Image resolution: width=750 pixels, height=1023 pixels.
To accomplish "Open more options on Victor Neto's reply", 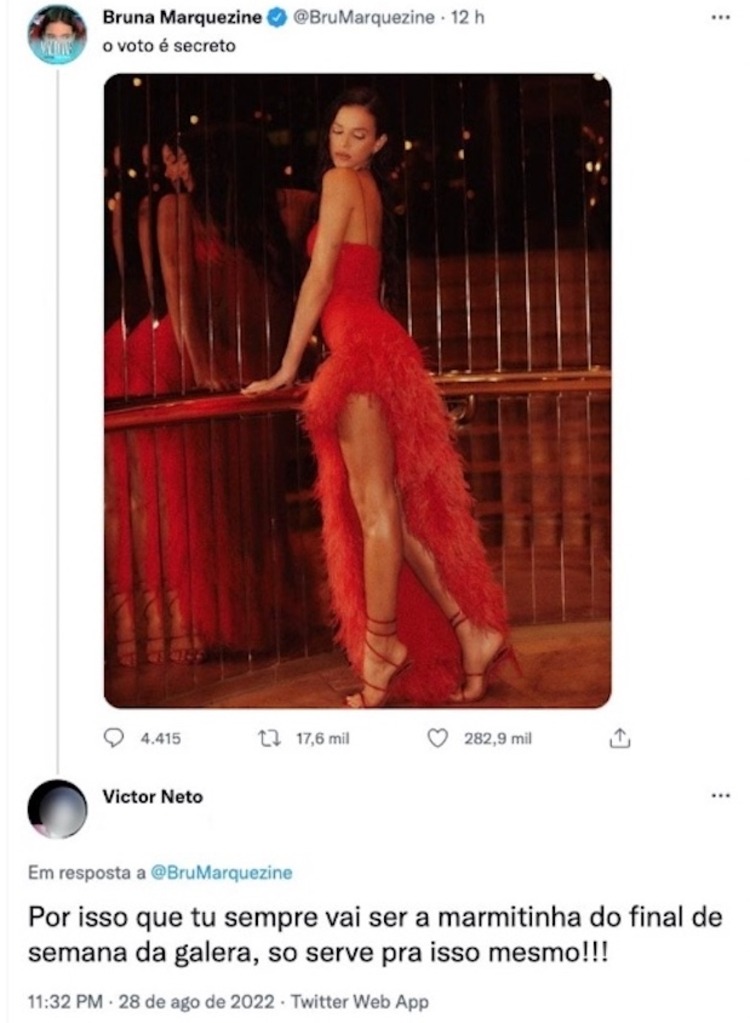I will pyautogui.click(x=719, y=796).
